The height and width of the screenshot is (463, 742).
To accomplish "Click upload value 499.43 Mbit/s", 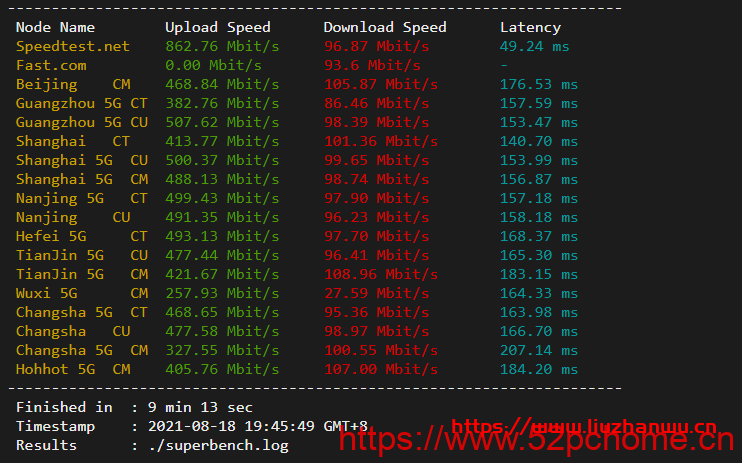I will 222,198.
